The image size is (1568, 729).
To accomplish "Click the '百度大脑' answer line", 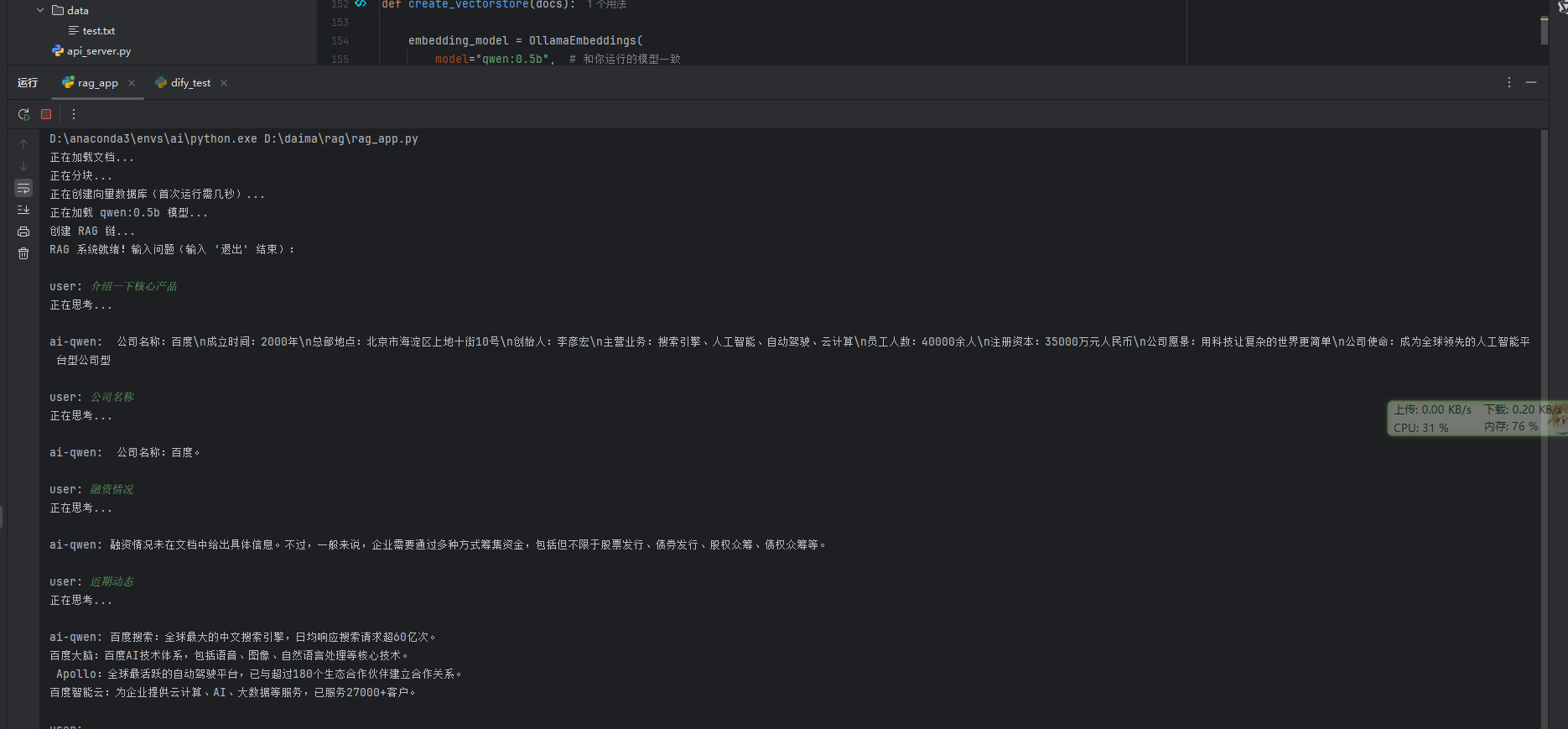I will (x=229, y=656).
